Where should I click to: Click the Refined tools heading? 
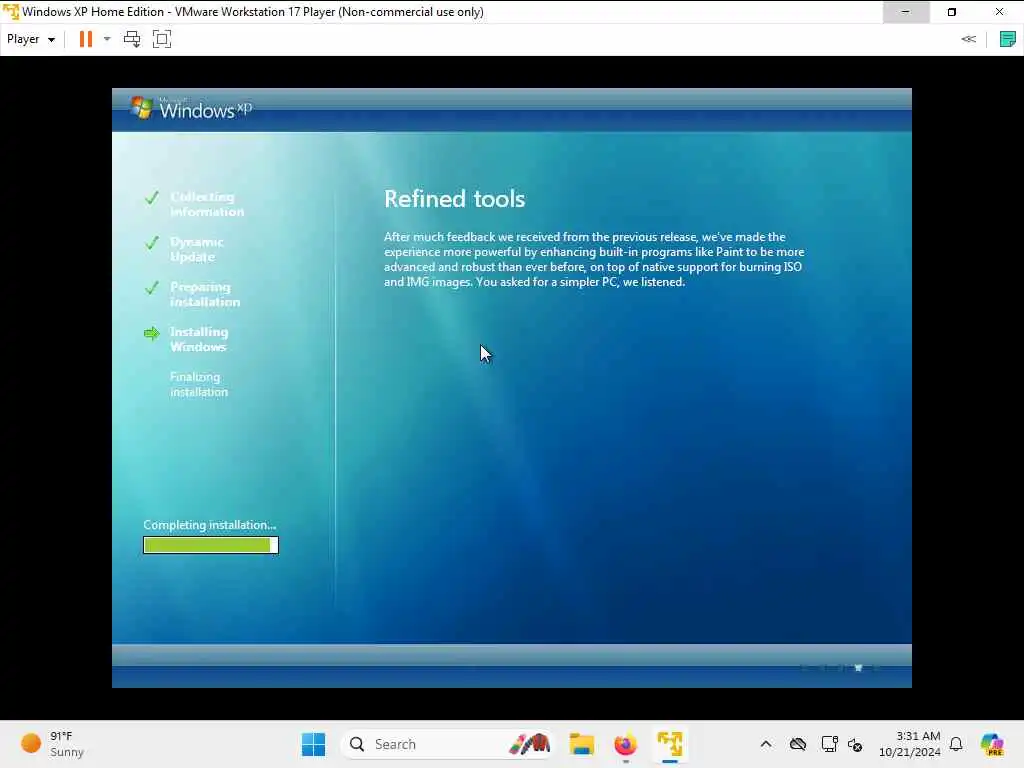pyautogui.click(x=455, y=199)
